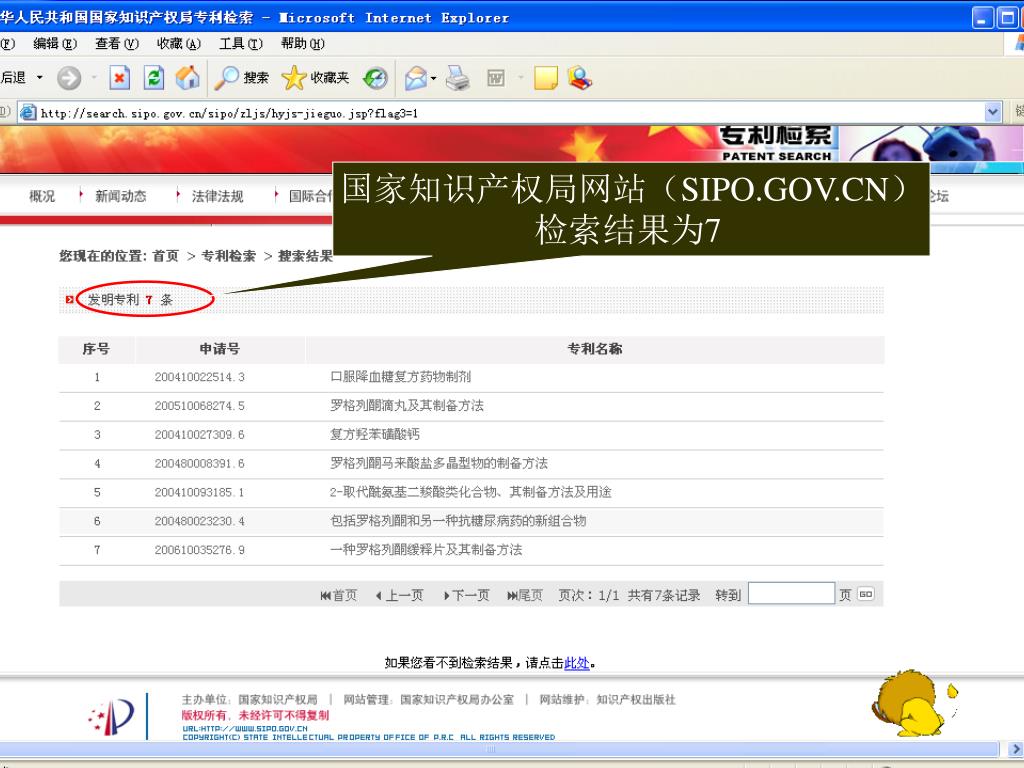Go to 法律法规 navigation item
Image resolution: width=1024 pixels, height=768 pixels.
(217, 196)
